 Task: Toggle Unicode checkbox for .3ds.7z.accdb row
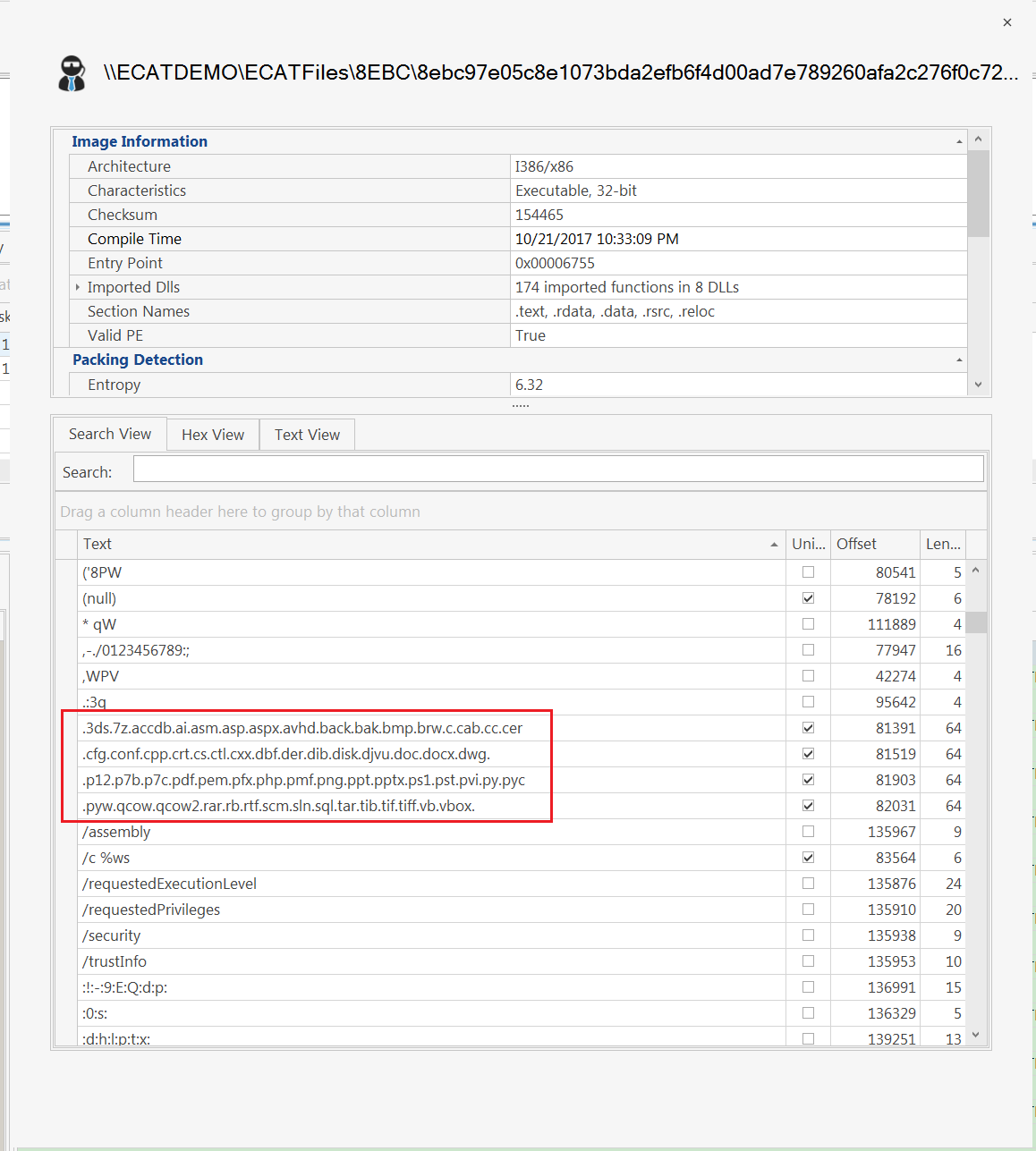(809, 728)
